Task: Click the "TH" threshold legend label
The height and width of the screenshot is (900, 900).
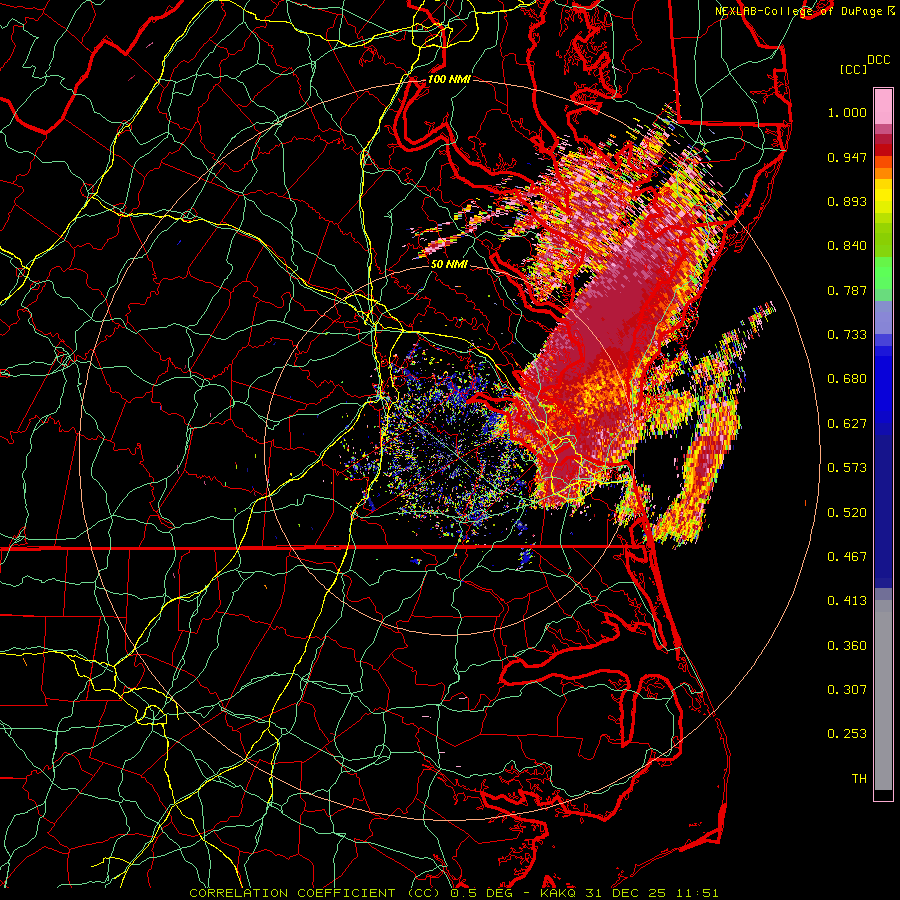Action: (x=859, y=779)
